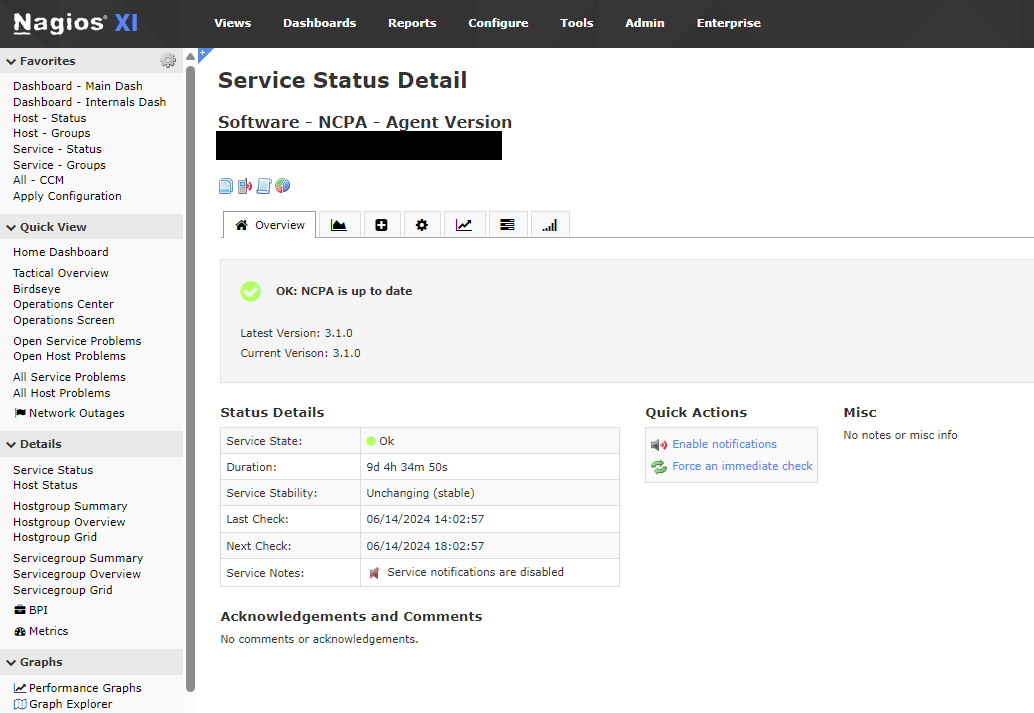Click Apply Configuration link
1034x713 pixels.
[67, 196]
